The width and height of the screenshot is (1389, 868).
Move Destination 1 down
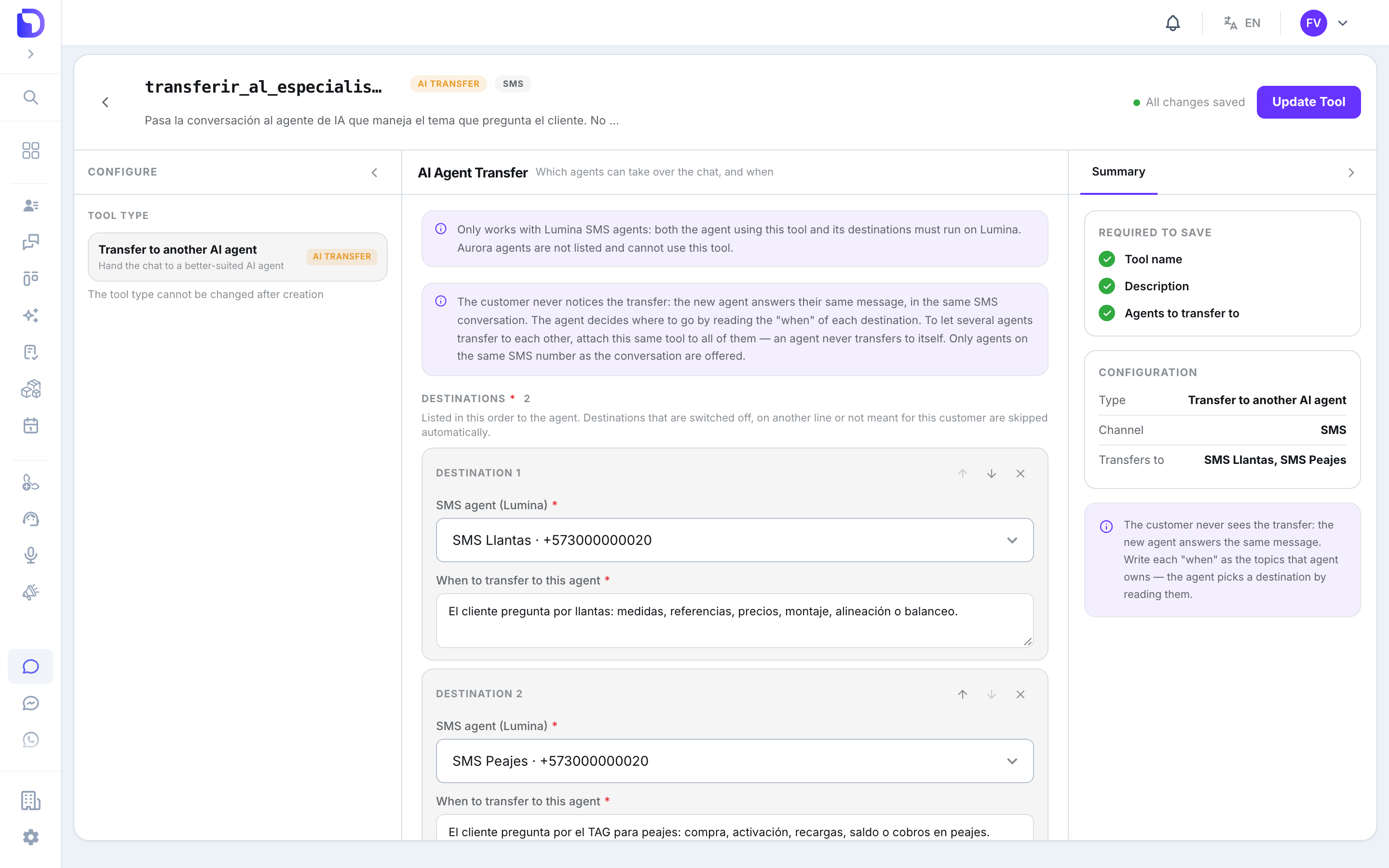tap(991, 474)
